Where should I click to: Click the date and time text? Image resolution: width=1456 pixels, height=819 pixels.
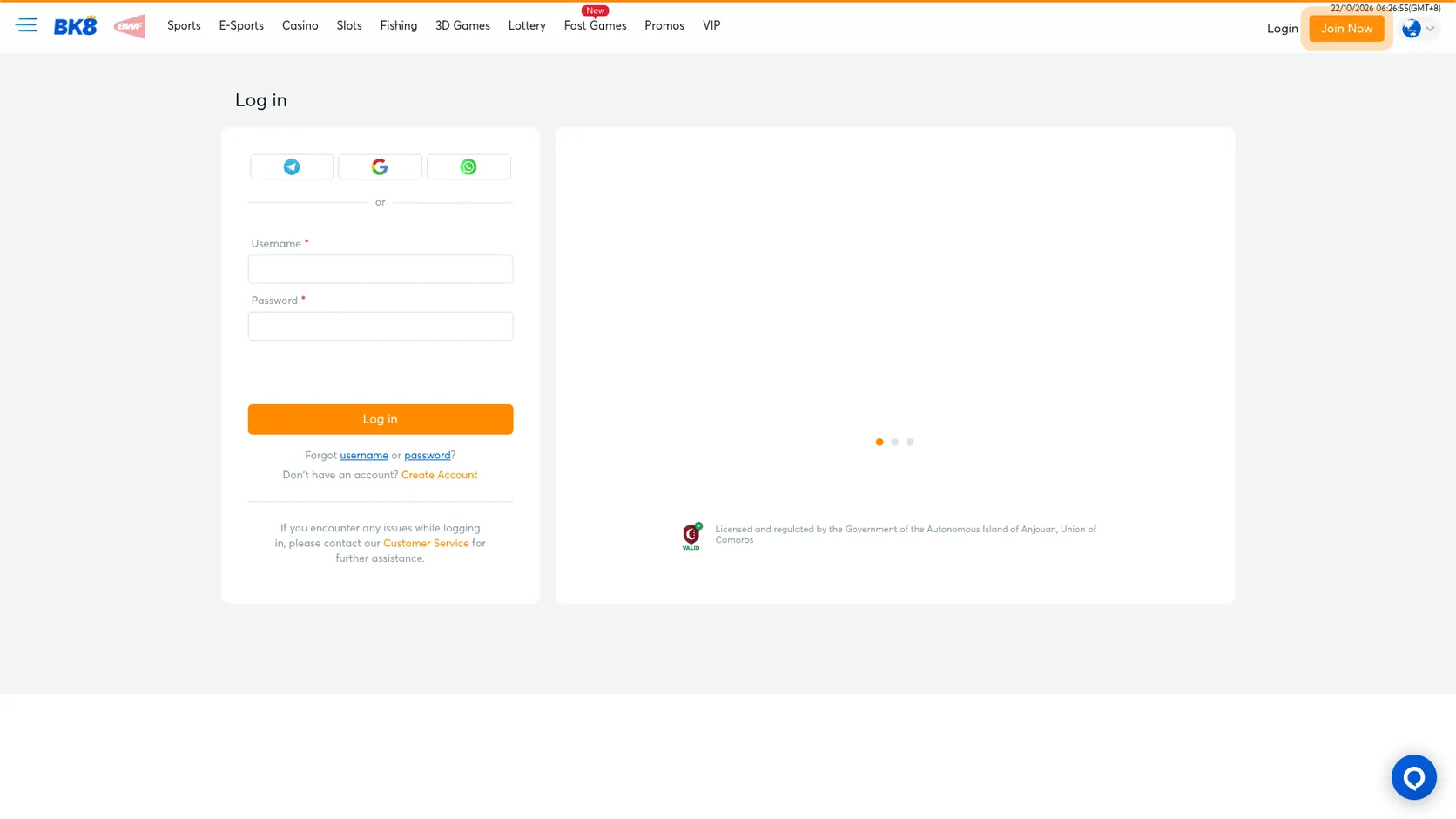click(x=1385, y=8)
